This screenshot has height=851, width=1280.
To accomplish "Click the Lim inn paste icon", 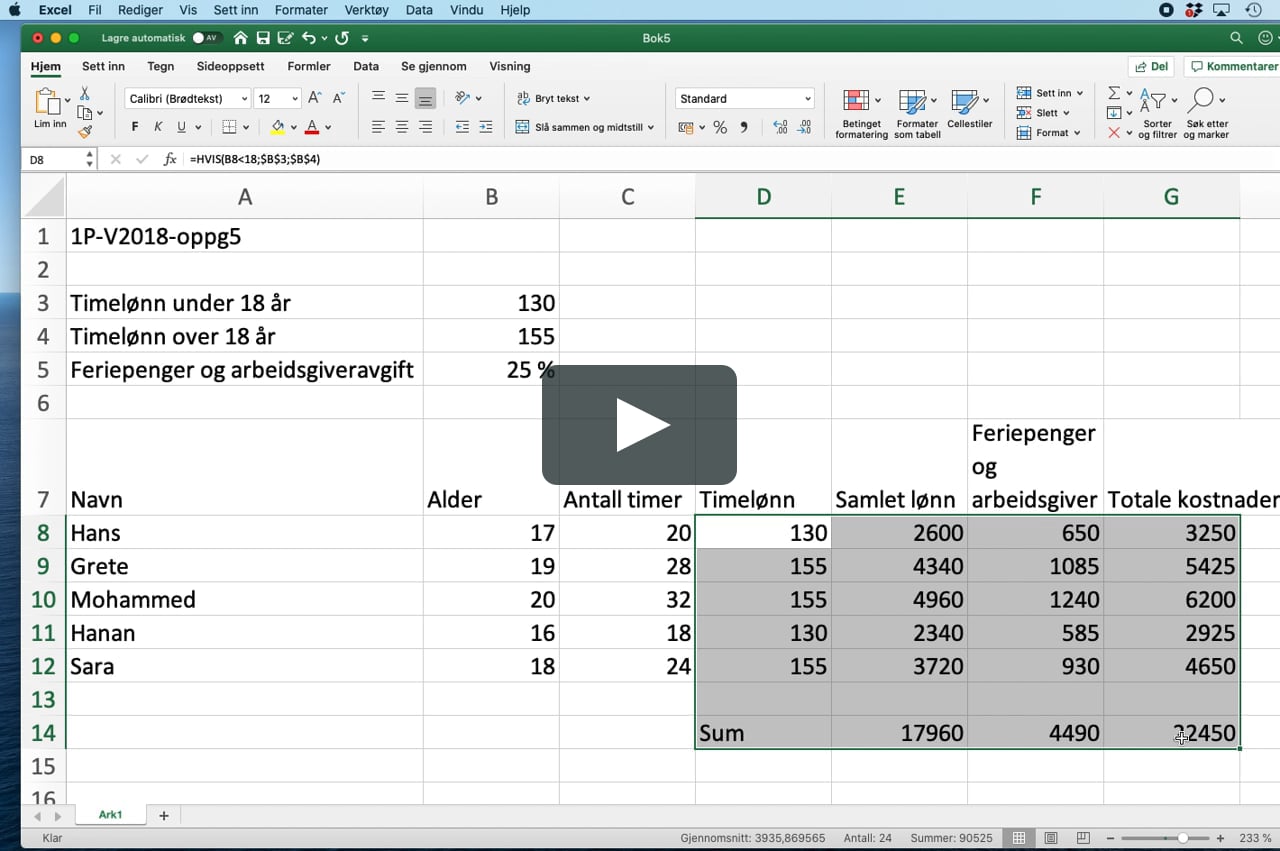I will (47, 101).
